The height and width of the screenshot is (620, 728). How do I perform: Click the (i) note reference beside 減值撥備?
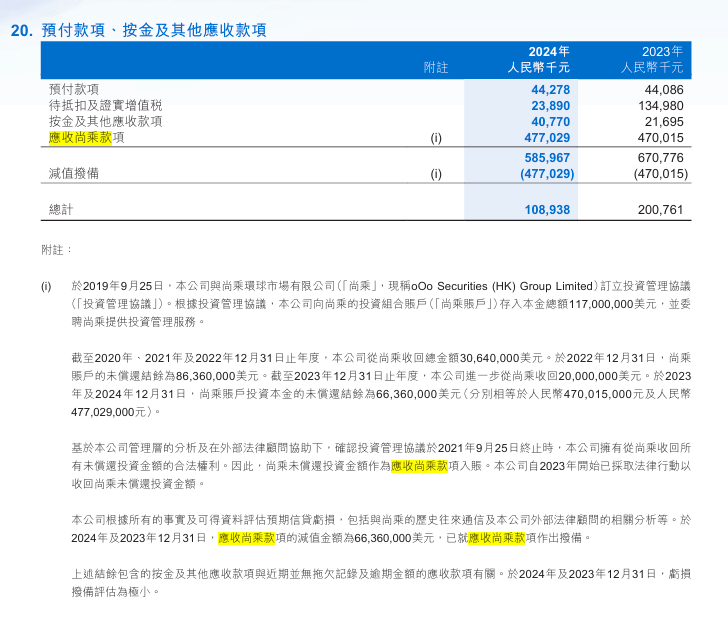pos(436,174)
